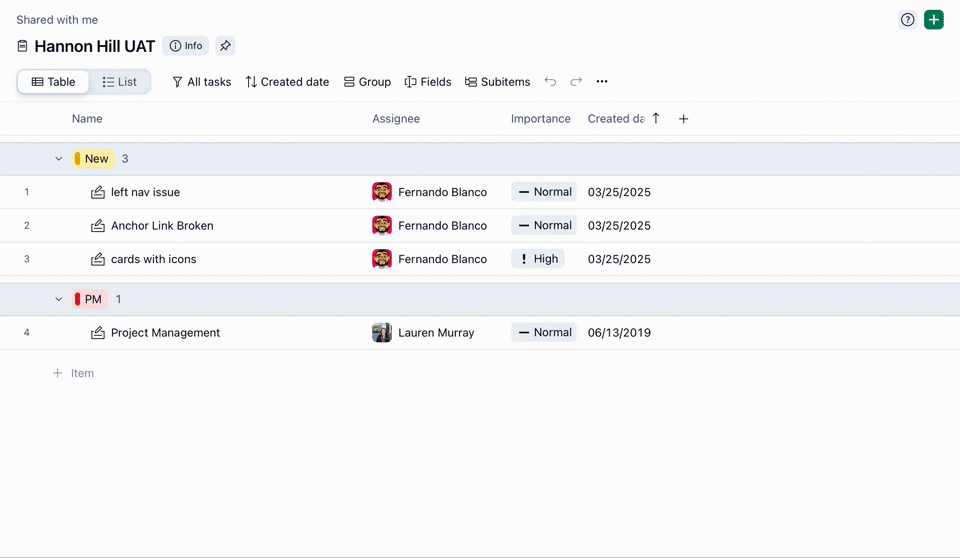The width and height of the screenshot is (960, 558).
Task: Click Fernando Blanco avatar in Anchor Link Broken row
Action: pyautogui.click(x=382, y=225)
